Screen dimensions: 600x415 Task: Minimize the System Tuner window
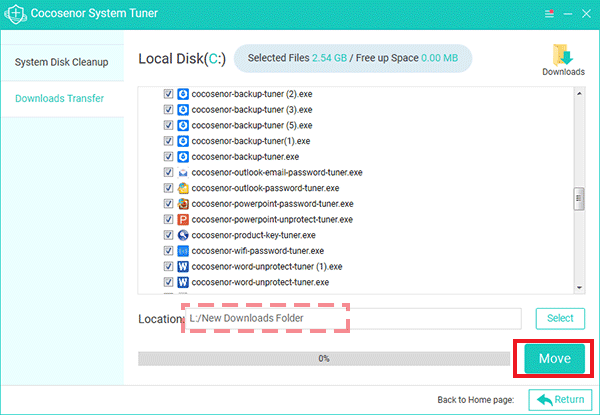click(x=568, y=14)
